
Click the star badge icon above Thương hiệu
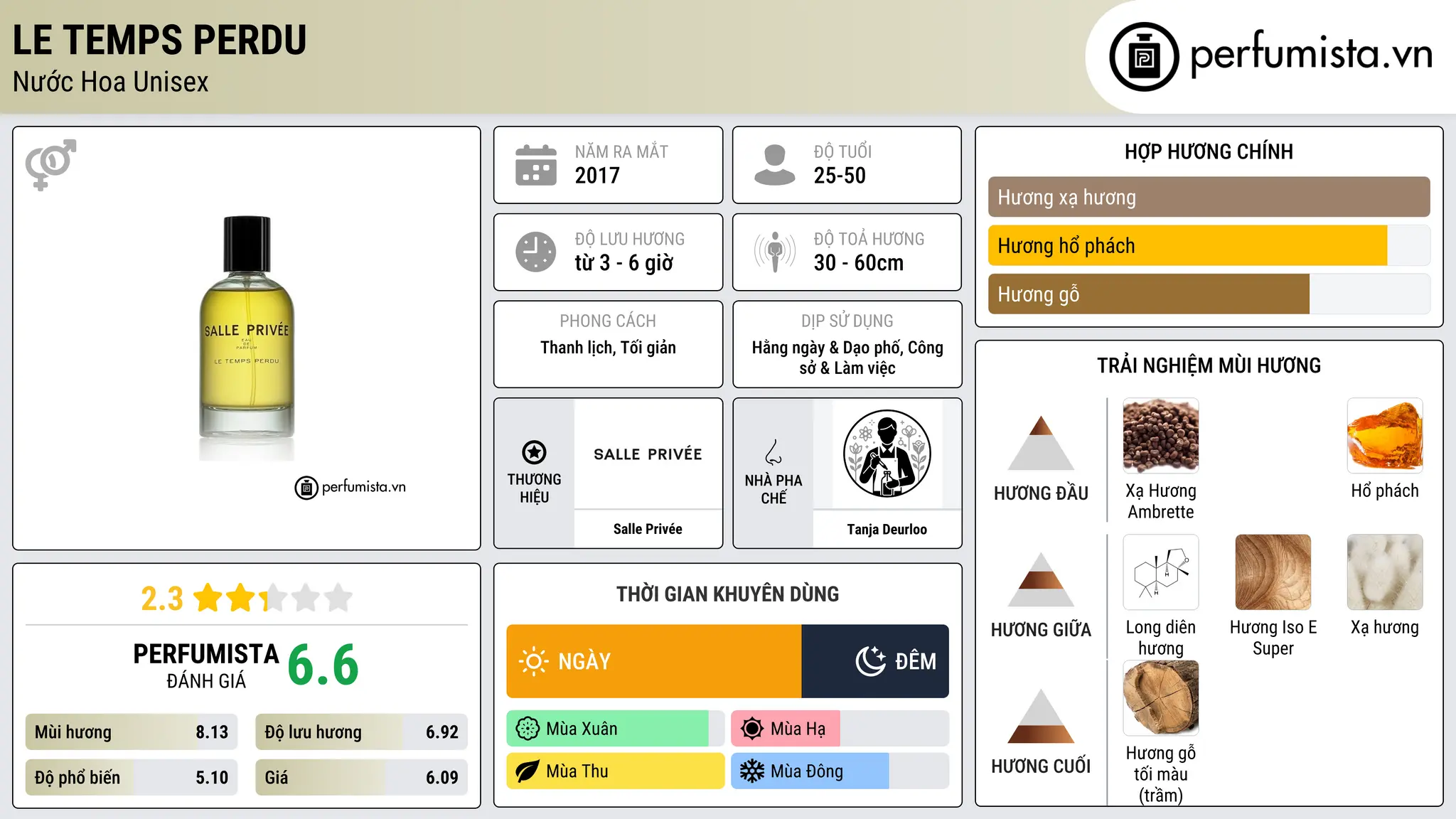tap(534, 452)
